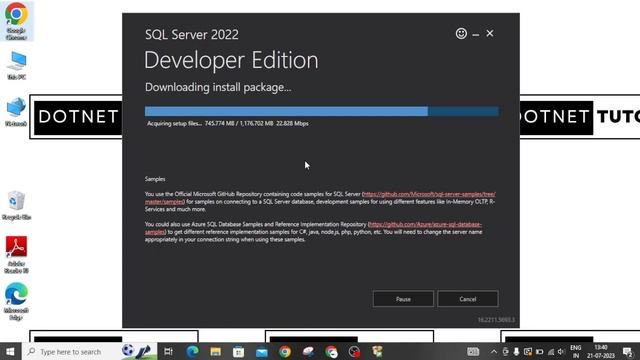
Task: Open touch keyboard tray icon
Action: tap(473, 351)
